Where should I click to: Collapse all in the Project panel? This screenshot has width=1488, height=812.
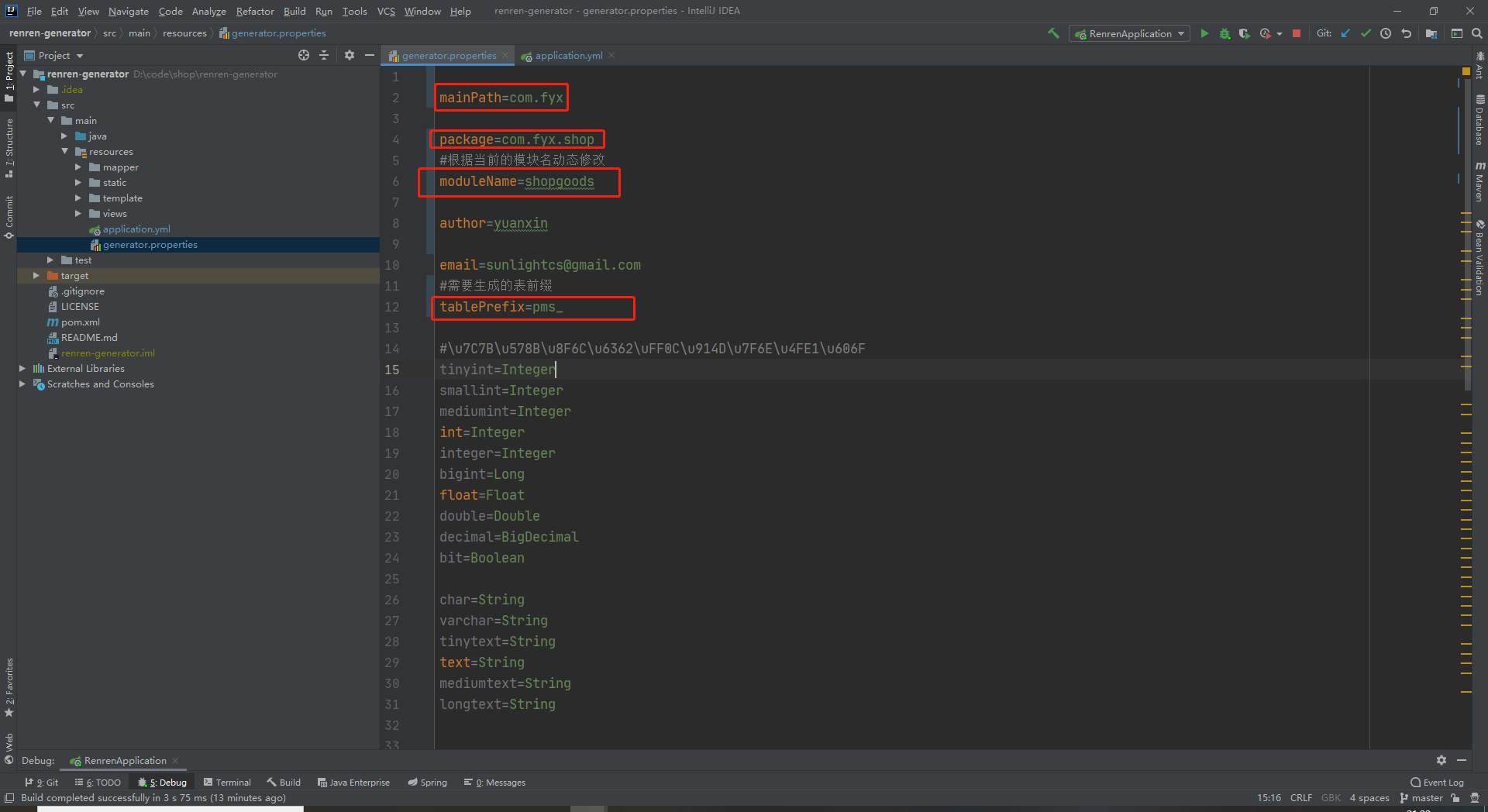(324, 55)
